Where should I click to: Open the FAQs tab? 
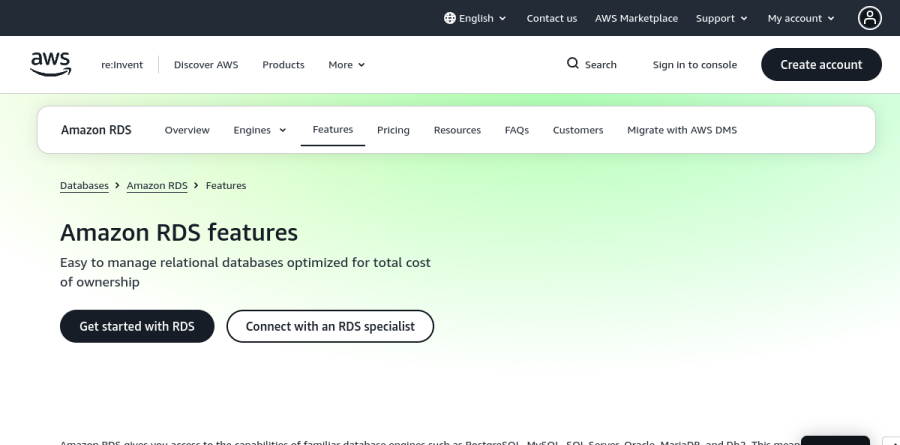pyautogui.click(x=517, y=130)
